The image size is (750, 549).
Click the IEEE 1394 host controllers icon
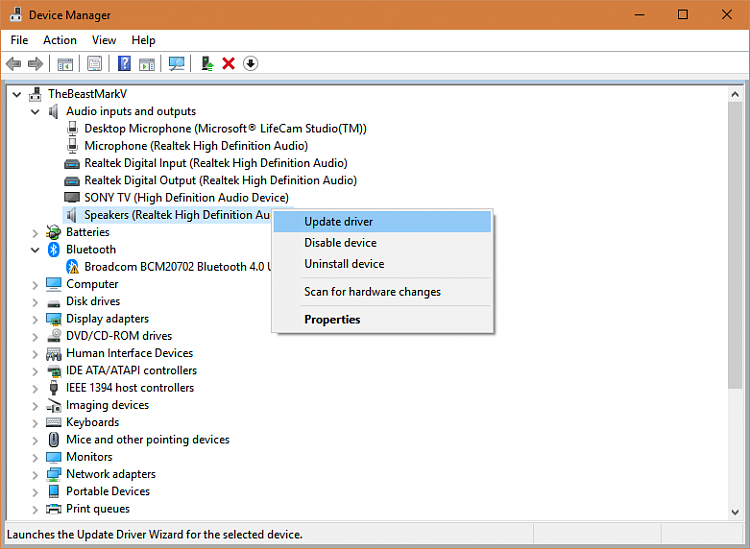point(54,388)
